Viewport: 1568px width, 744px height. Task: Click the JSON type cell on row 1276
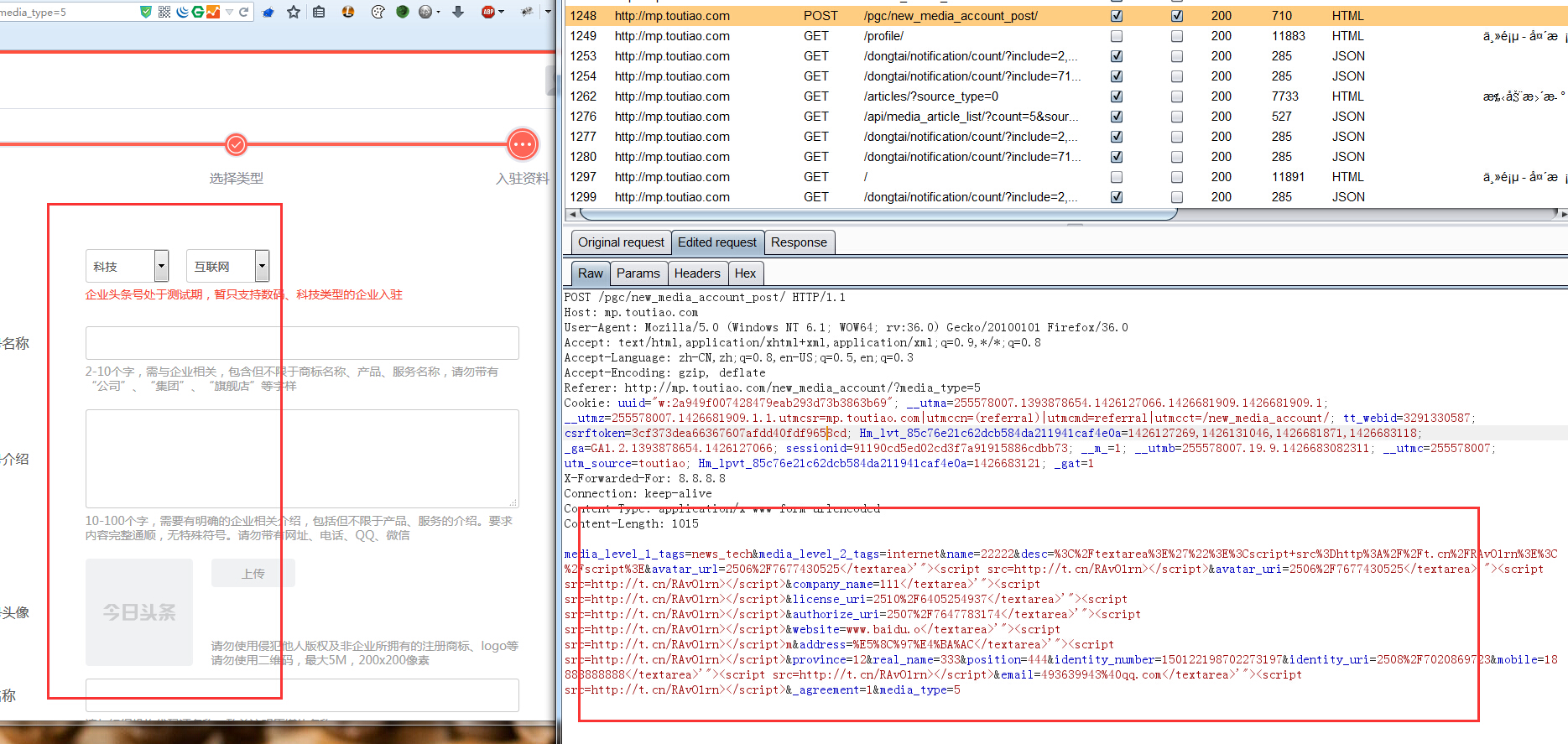pos(1348,117)
